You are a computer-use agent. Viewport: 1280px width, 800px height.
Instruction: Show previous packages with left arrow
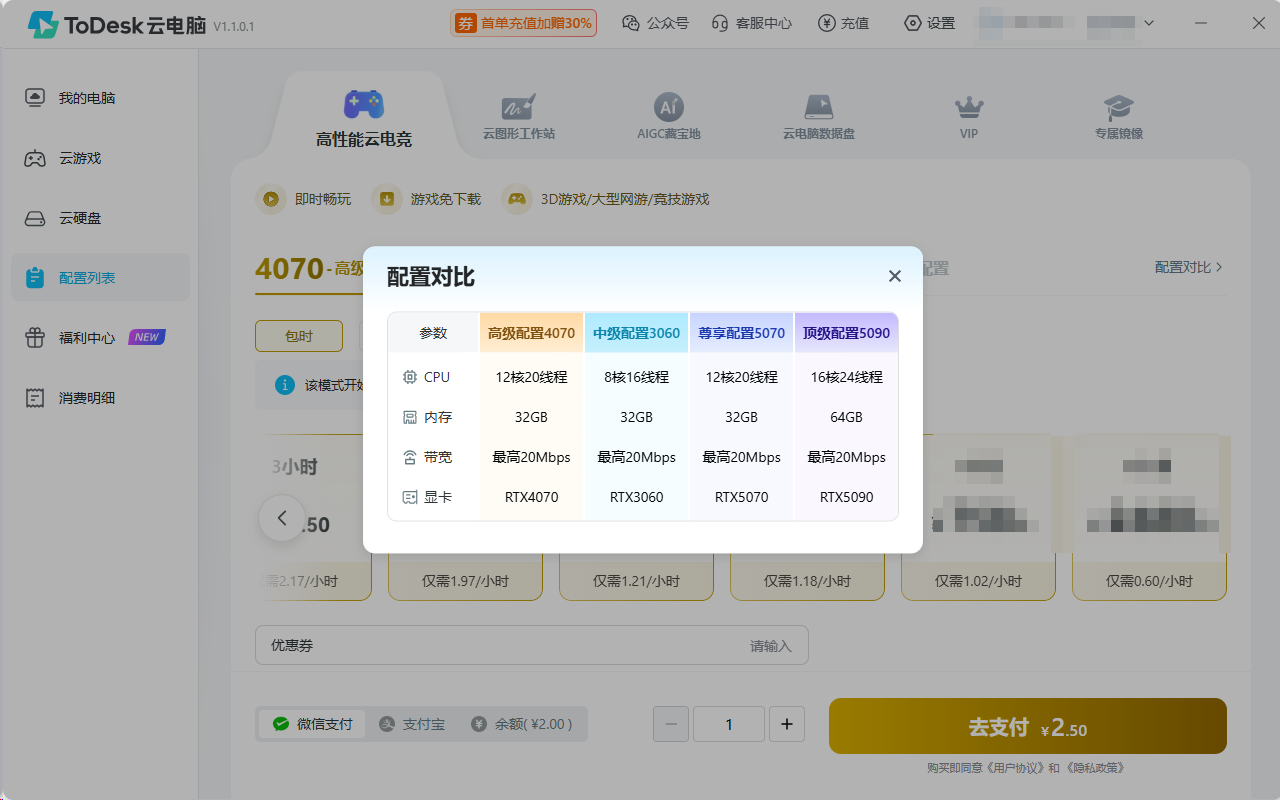coord(282,518)
